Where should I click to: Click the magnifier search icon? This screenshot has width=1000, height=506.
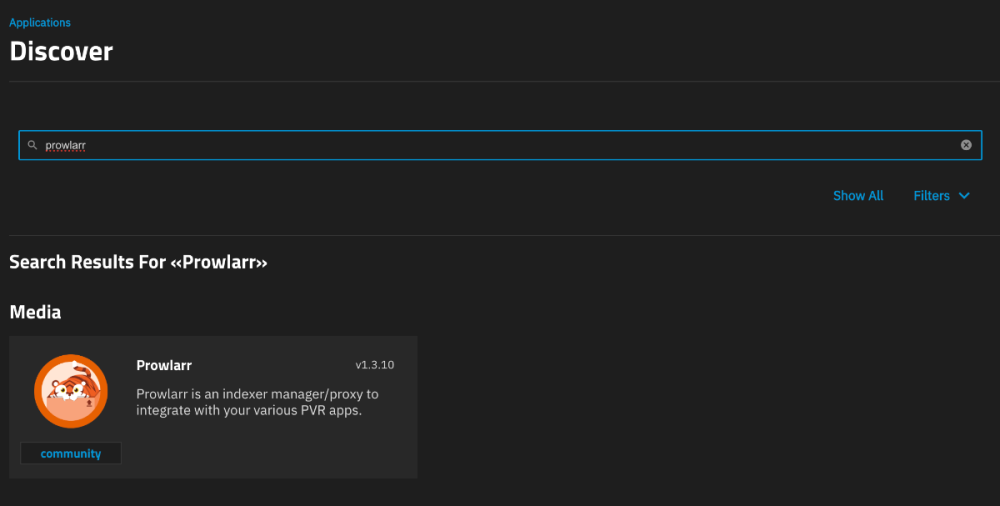point(32,145)
